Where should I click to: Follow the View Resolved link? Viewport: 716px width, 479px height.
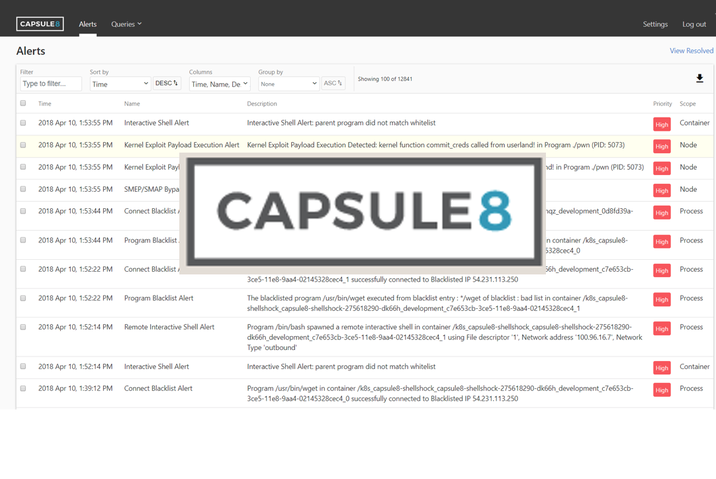click(x=691, y=51)
